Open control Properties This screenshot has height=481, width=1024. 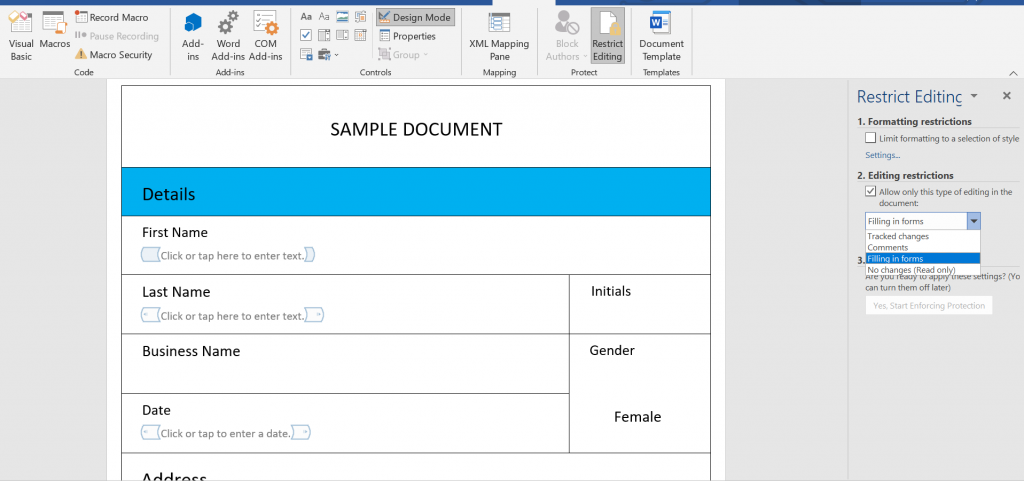click(x=407, y=36)
